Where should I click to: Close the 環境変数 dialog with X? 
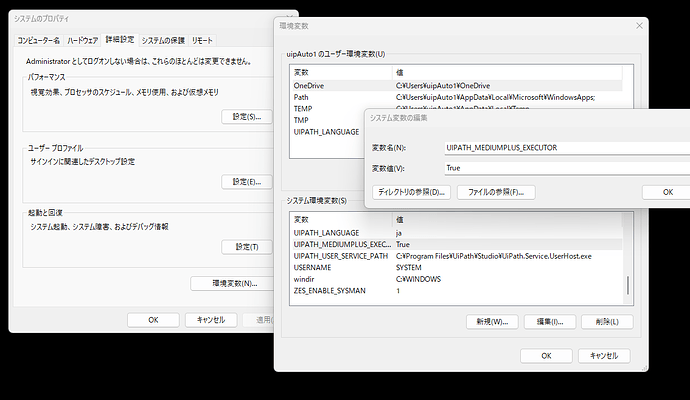point(639,26)
